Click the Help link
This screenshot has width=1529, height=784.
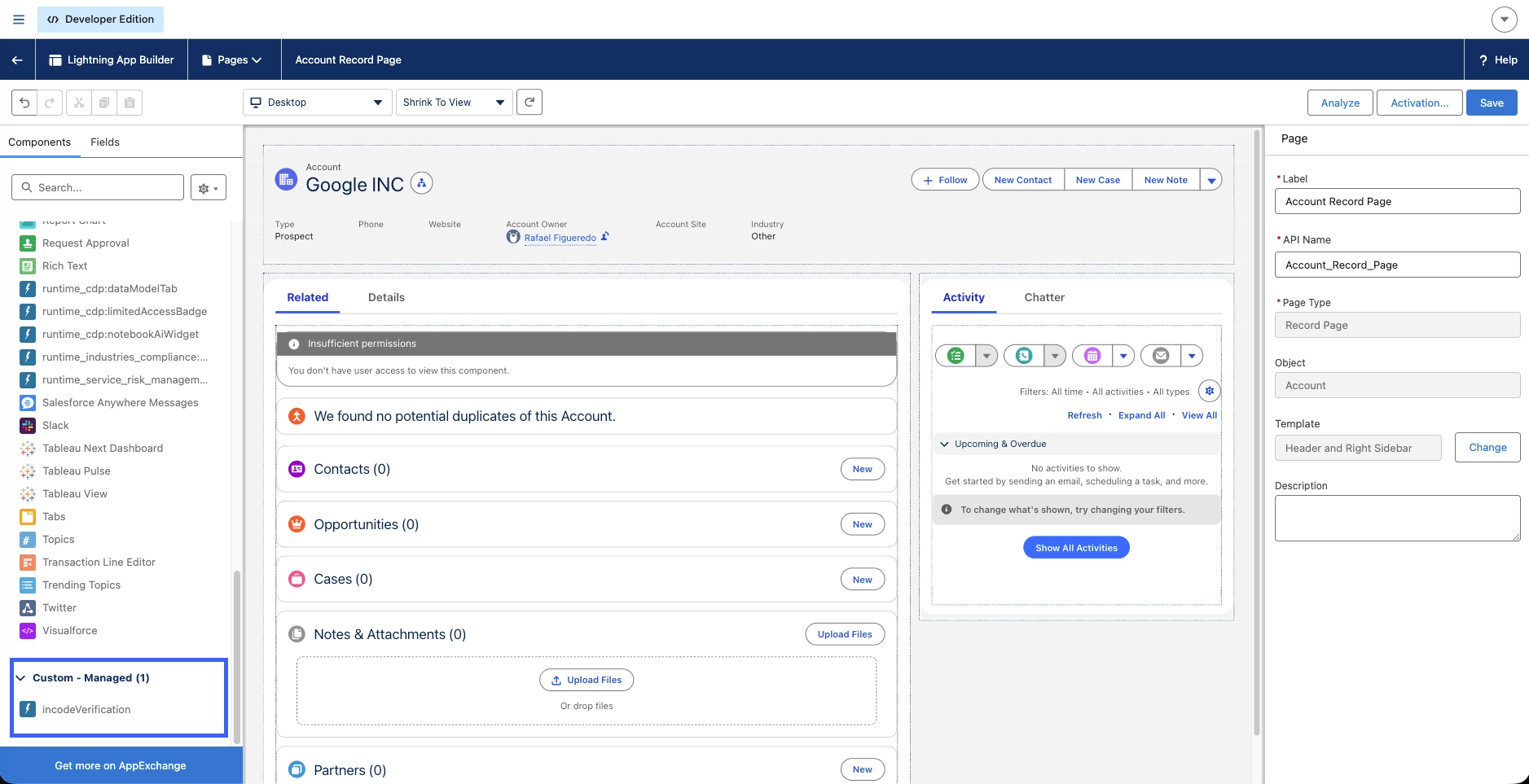1497,59
